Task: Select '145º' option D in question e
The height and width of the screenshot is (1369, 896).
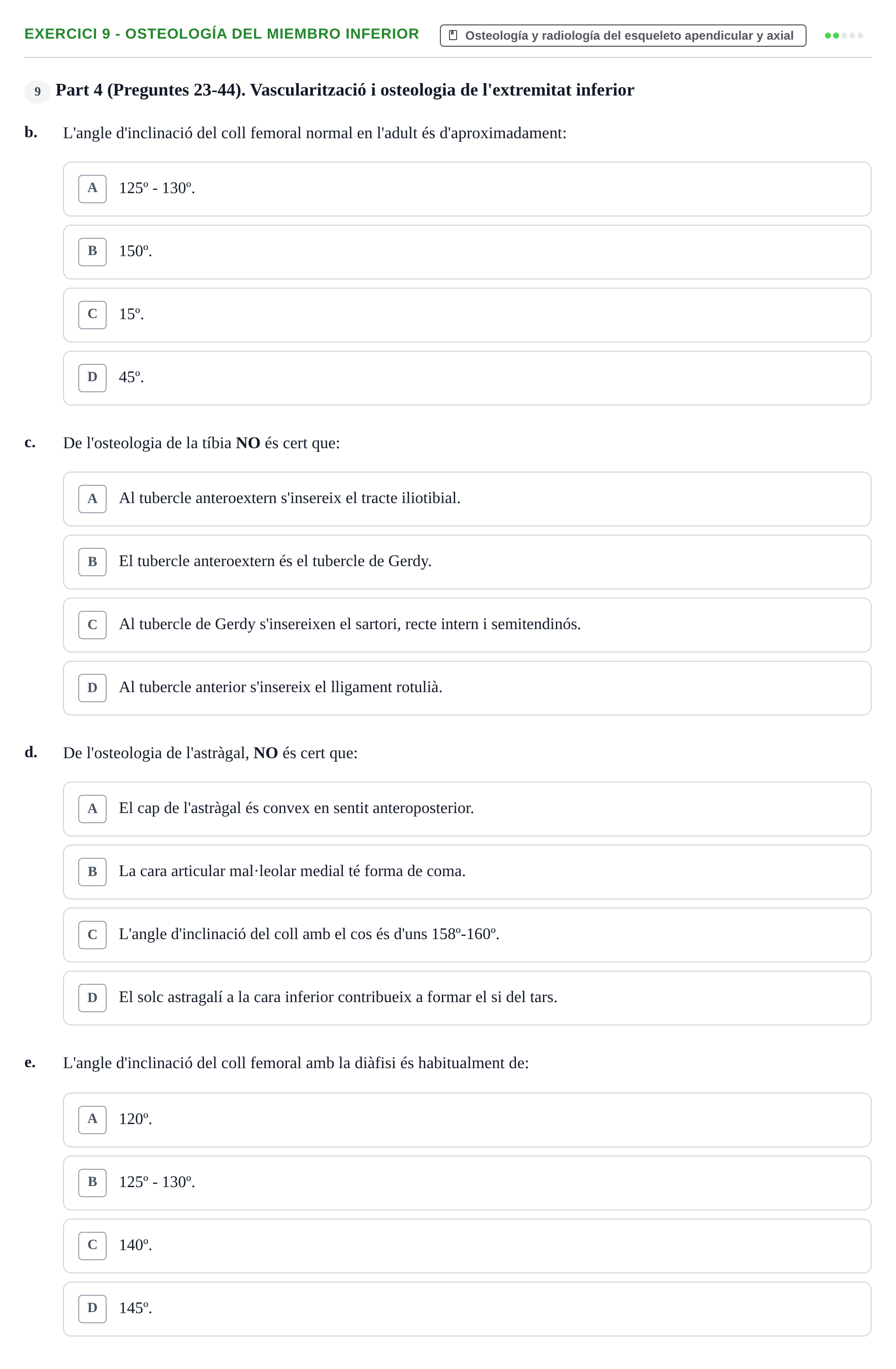Action: coord(466,1309)
